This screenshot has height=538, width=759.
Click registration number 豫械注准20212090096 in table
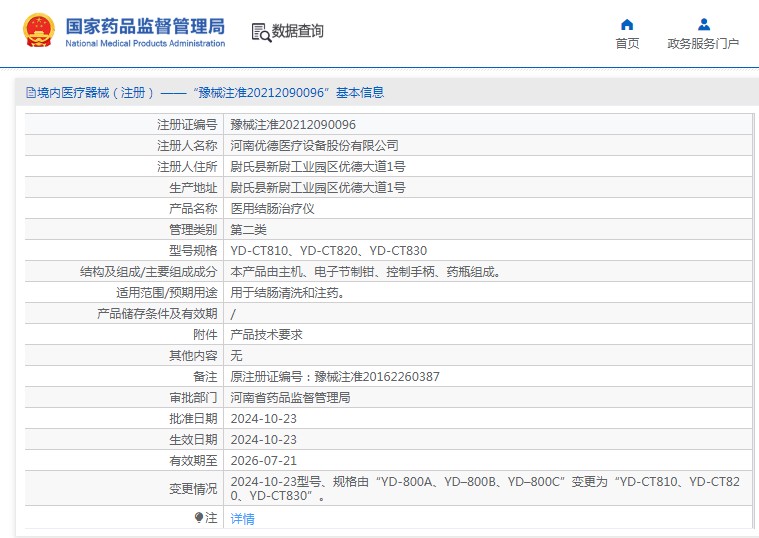click(x=293, y=125)
